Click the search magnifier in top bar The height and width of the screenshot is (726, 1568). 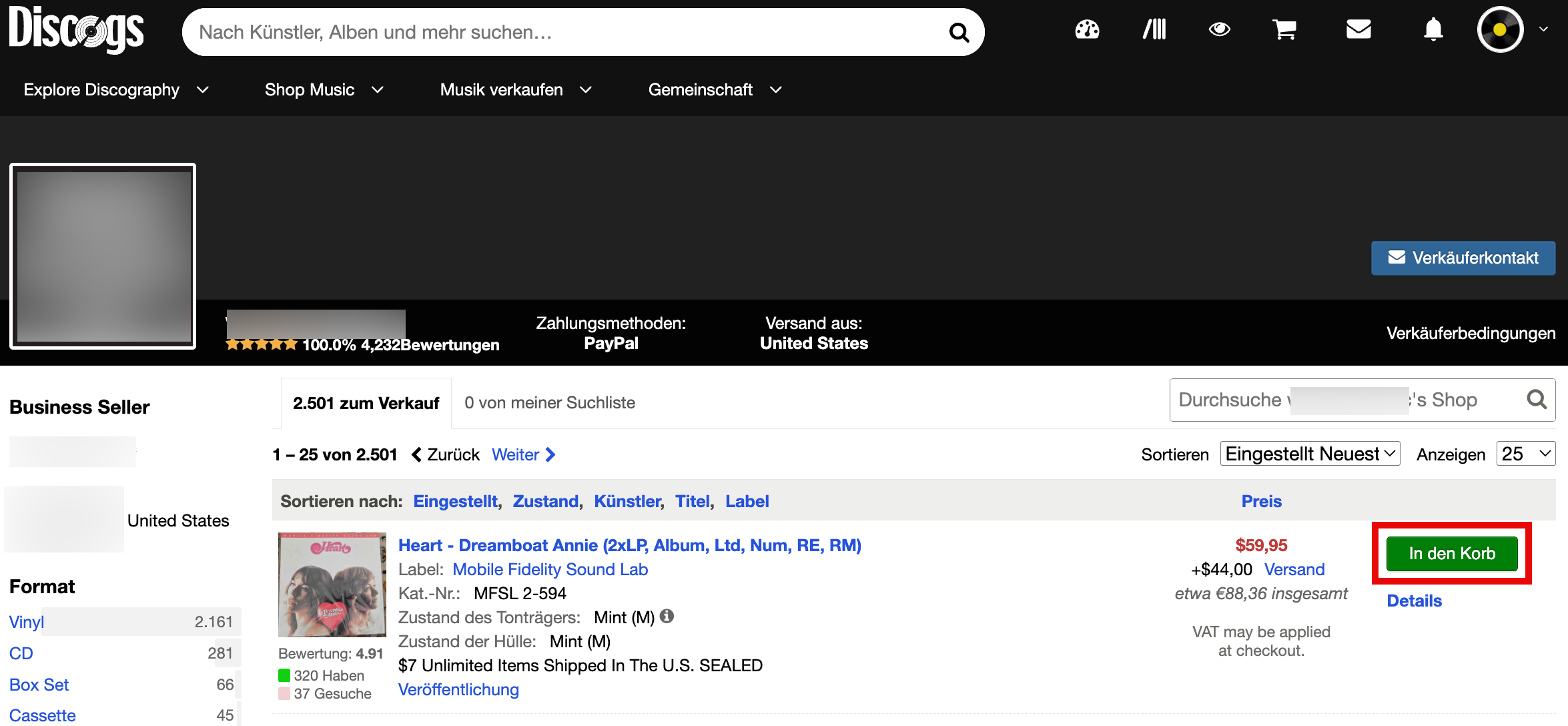pyautogui.click(x=959, y=32)
